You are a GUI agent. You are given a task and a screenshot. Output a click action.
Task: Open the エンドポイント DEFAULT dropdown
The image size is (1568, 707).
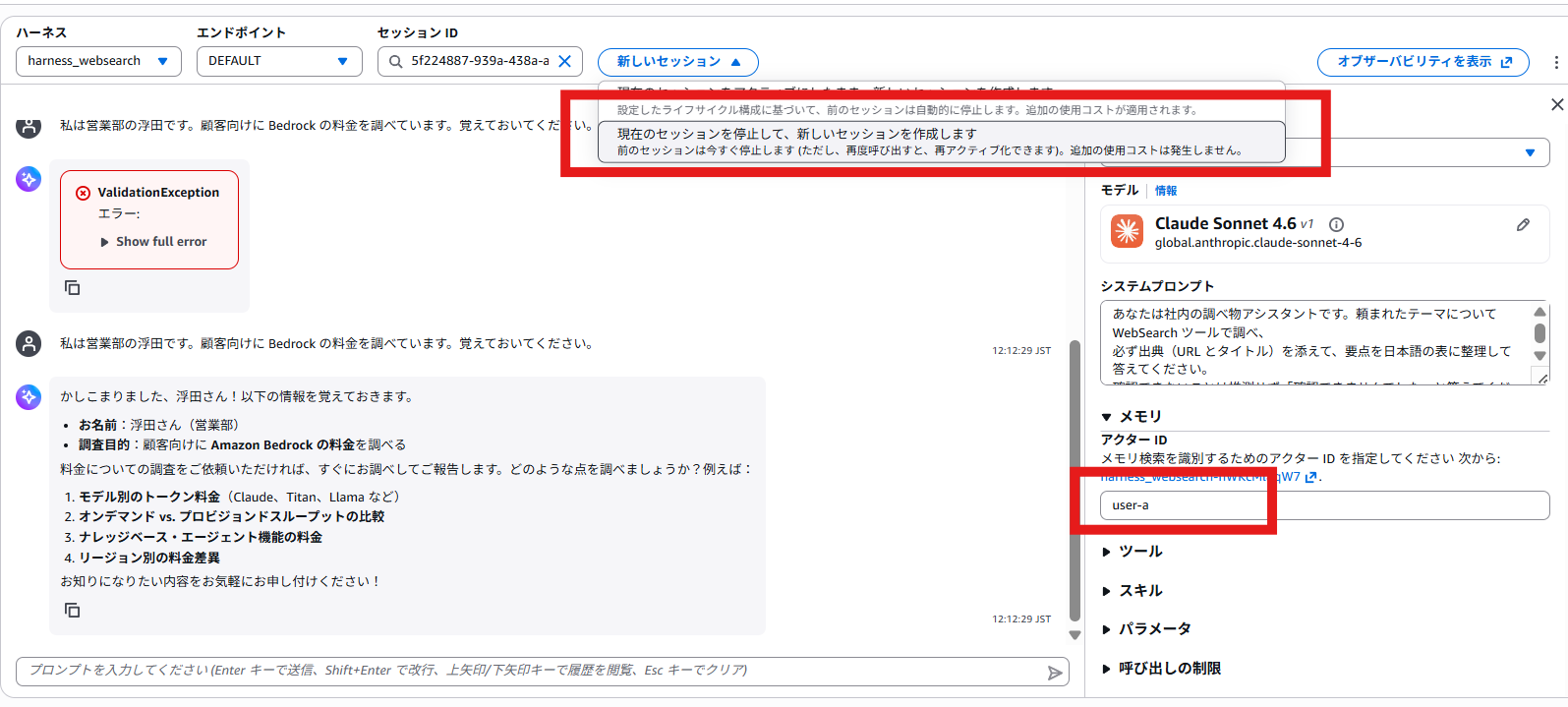(279, 61)
